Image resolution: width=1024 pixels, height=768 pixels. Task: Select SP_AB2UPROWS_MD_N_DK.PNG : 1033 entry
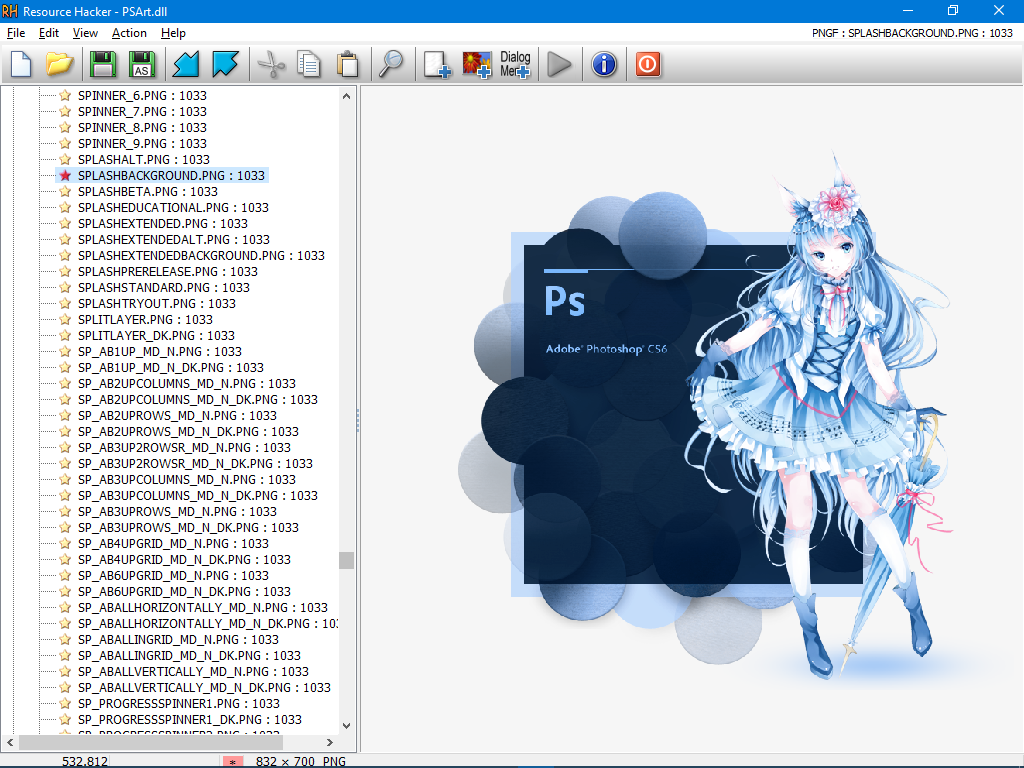188,432
